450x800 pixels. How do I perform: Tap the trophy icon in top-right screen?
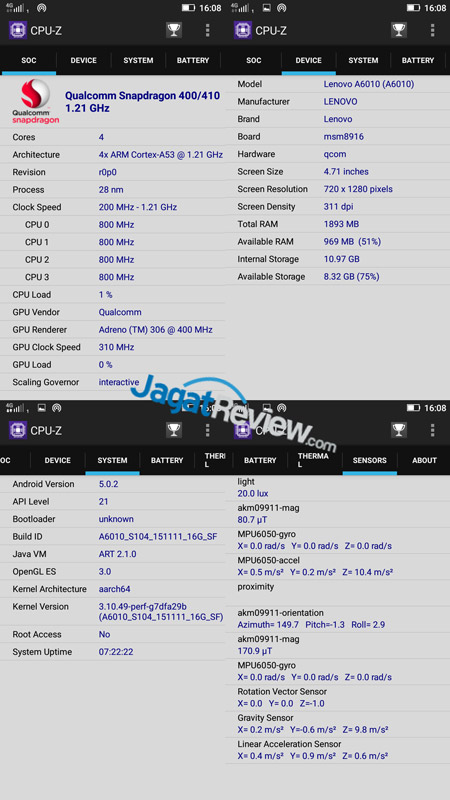tap(399, 30)
